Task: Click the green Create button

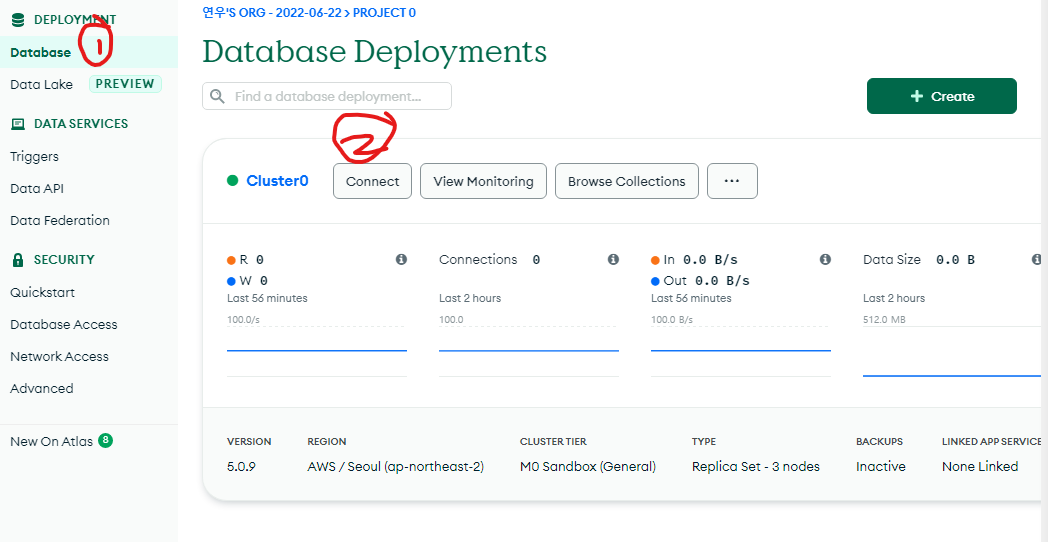Action: pyautogui.click(x=942, y=96)
